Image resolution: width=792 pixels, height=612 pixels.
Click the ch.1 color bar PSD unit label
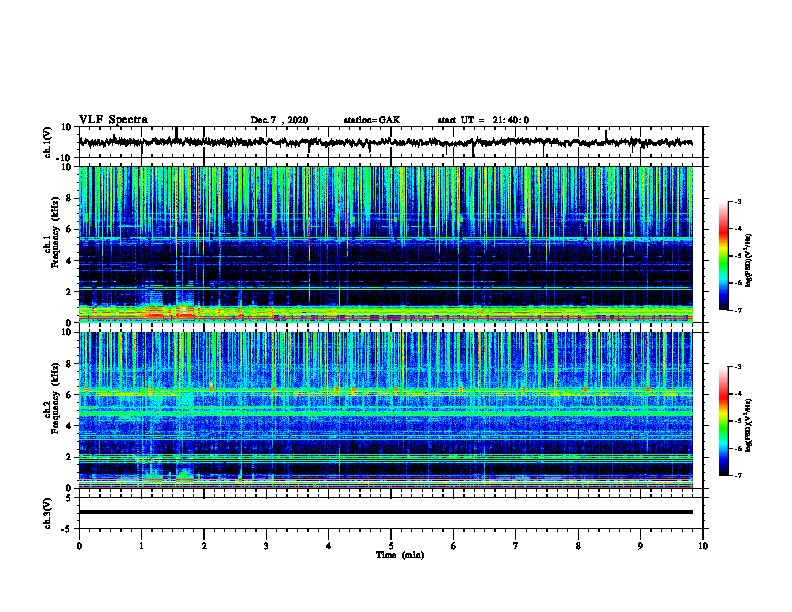click(748, 260)
